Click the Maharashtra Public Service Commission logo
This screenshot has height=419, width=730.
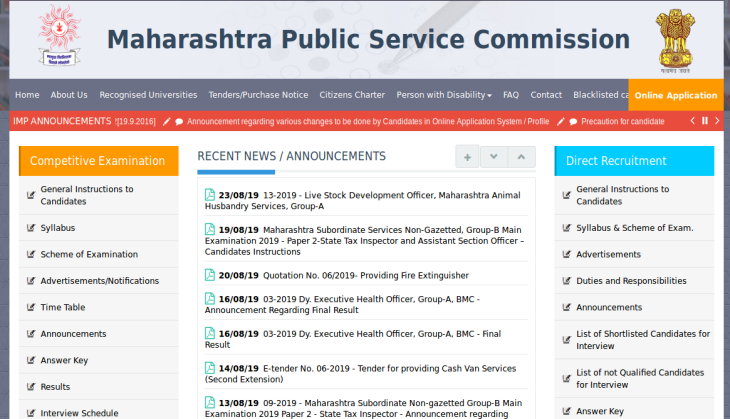60,35
